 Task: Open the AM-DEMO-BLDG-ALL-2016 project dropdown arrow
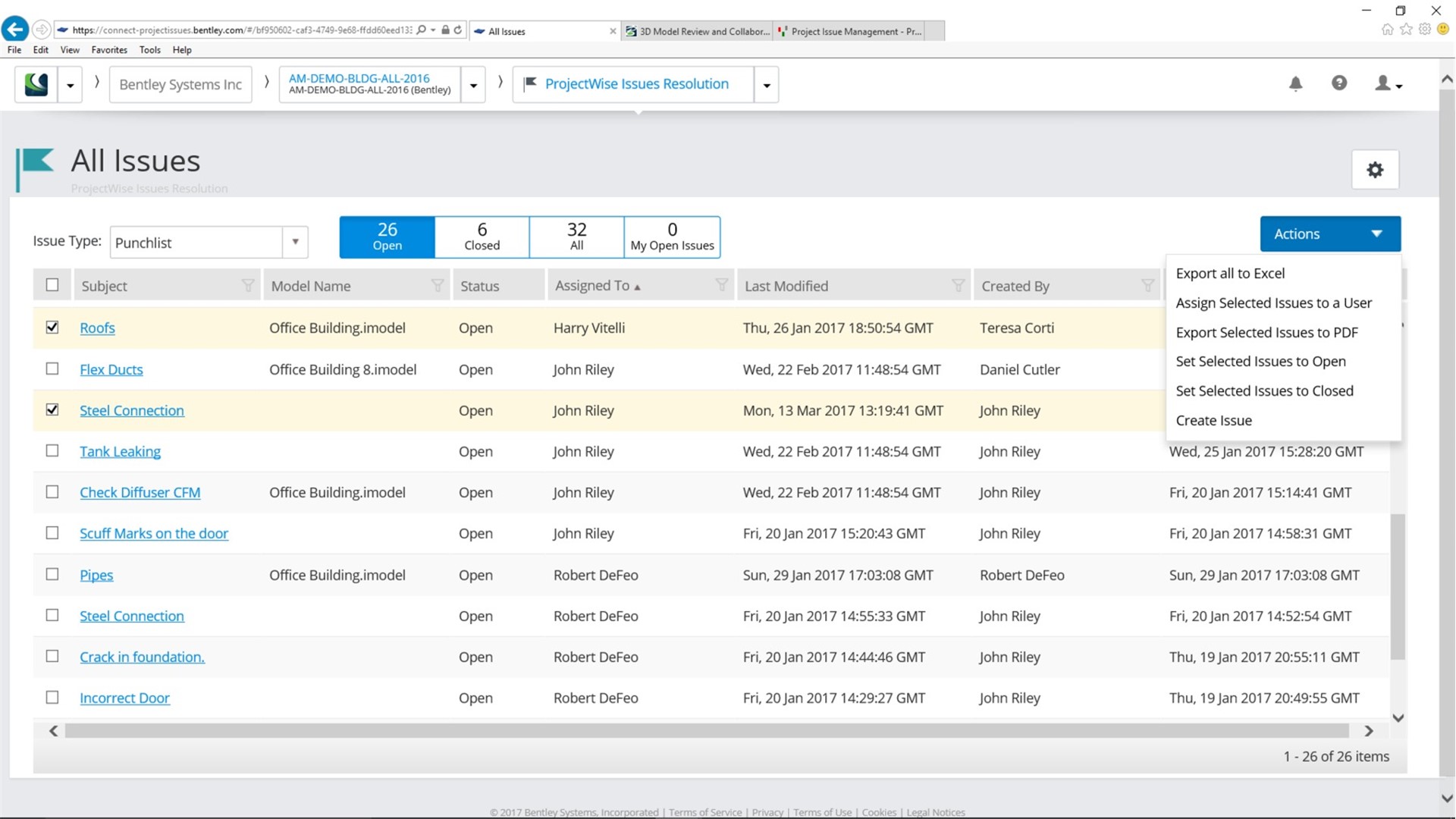pyautogui.click(x=473, y=85)
